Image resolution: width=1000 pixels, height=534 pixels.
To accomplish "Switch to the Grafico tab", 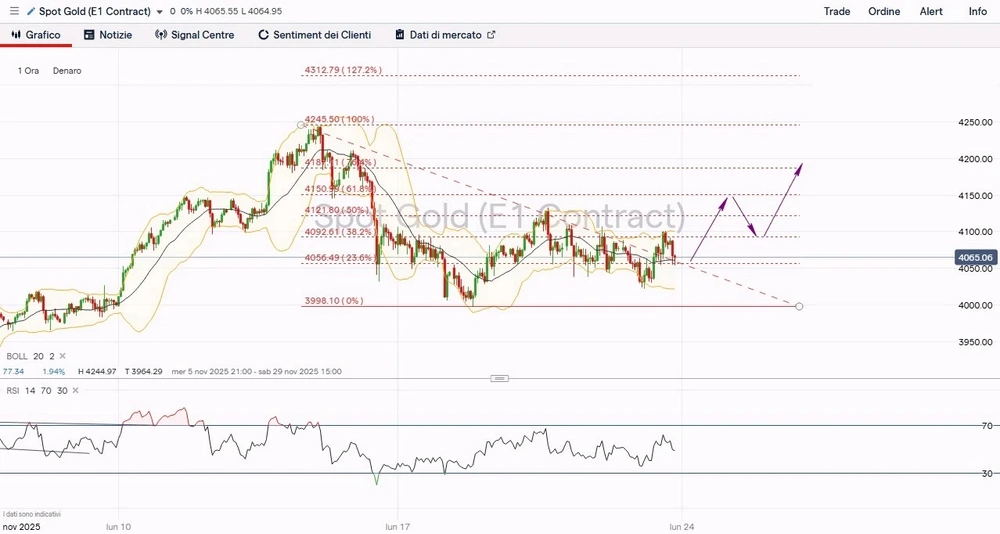I will tap(36, 35).
